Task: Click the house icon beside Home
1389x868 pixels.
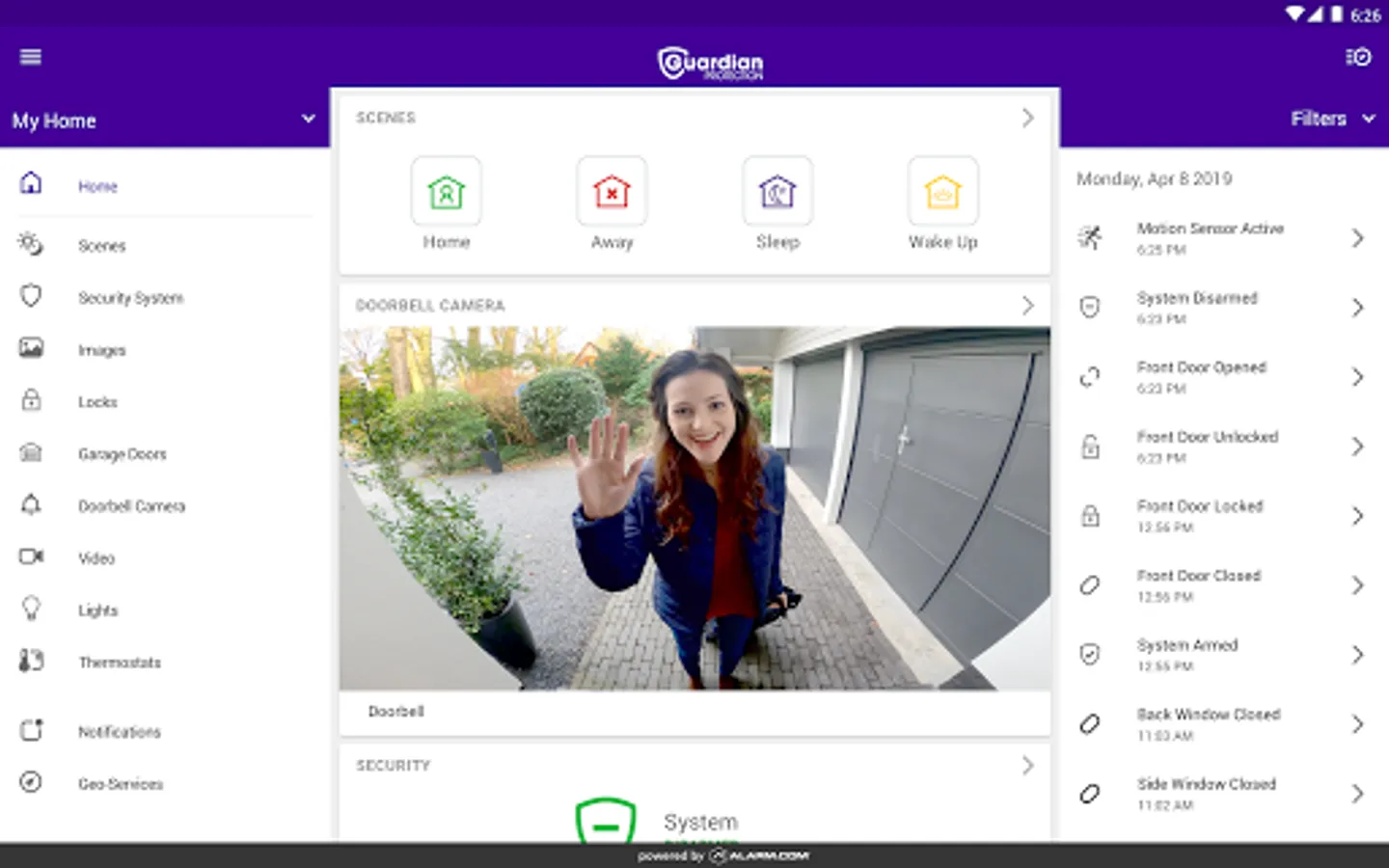Action: 31,181
